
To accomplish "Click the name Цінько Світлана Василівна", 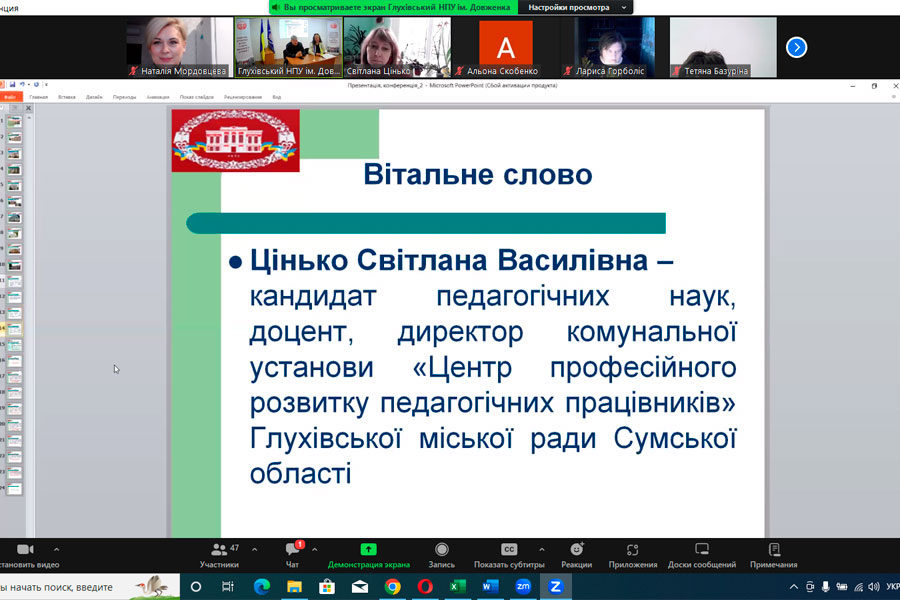I will point(449,260).
